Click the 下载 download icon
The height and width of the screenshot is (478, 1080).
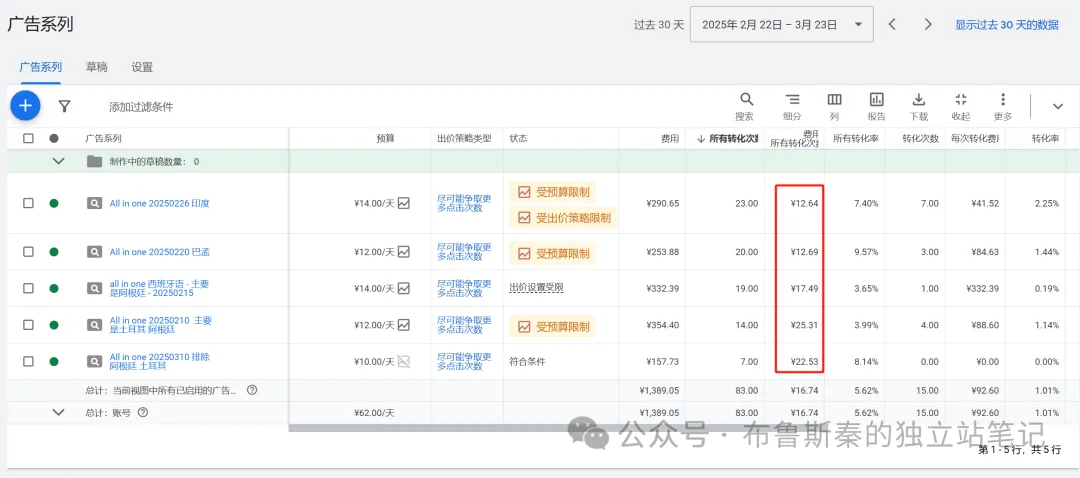(919, 100)
